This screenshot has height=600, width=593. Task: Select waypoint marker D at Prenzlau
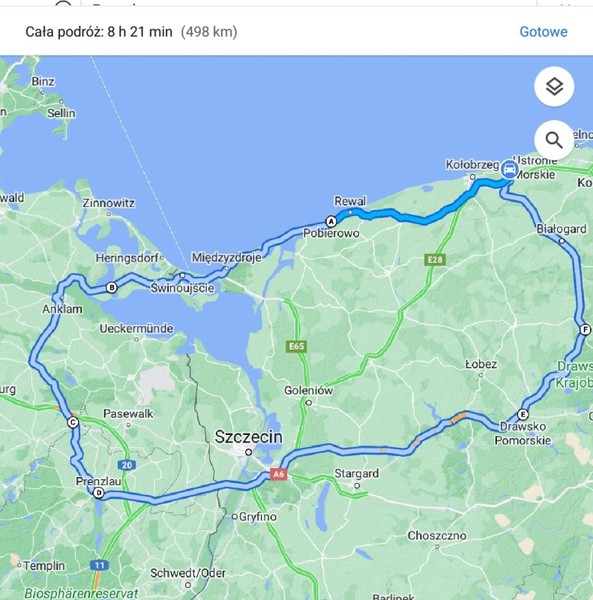[99, 493]
